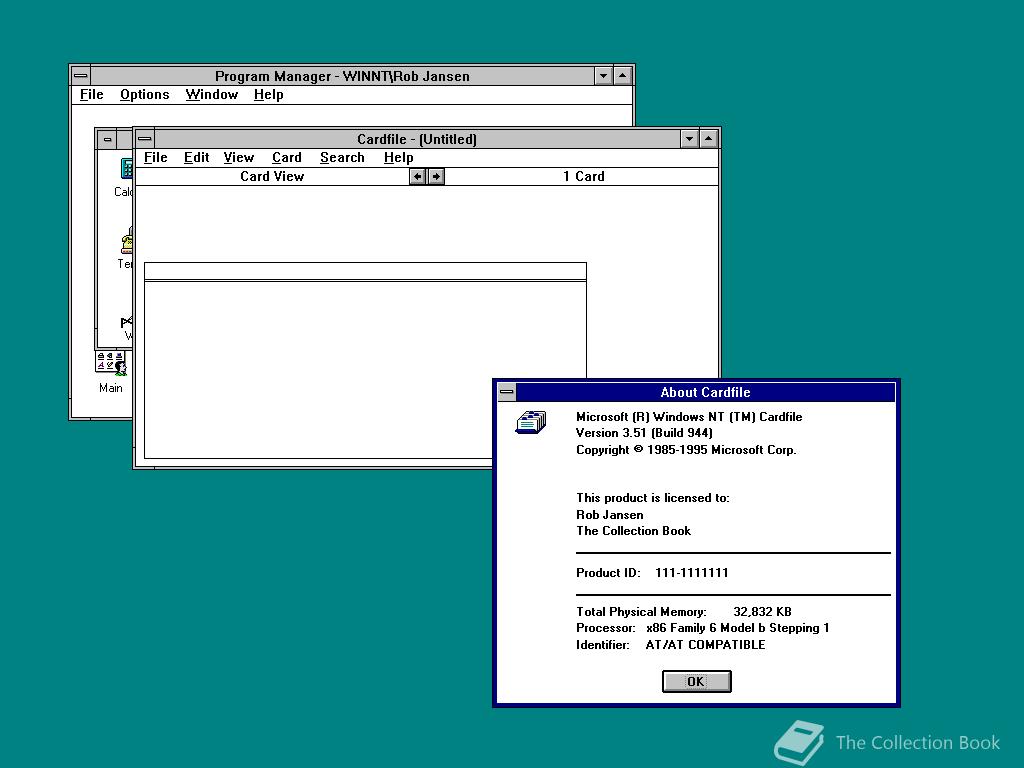Open the File menu in Cardfile
Image resolution: width=1024 pixels, height=768 pixels.
click(x=155, y=157)
